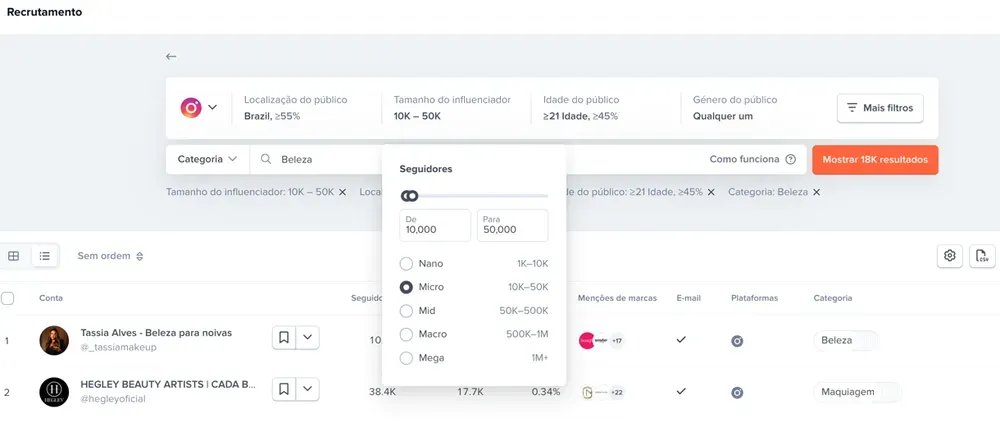This screenshot has width=1000, height=423.
Task: Switch to list view
Action: [45, 256]
